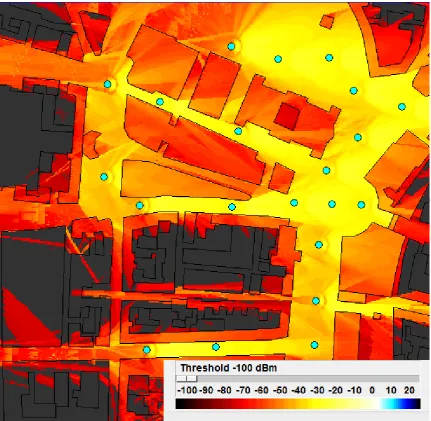431x421 pixels.
Task: Select the topmost cyan transmitter marker
Action: [231, 46]
